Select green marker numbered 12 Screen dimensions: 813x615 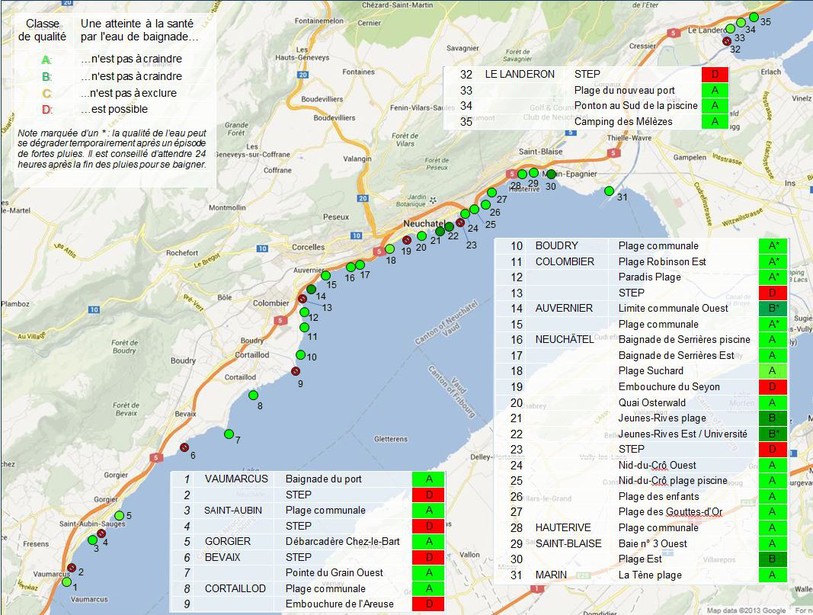pos(304,312)
